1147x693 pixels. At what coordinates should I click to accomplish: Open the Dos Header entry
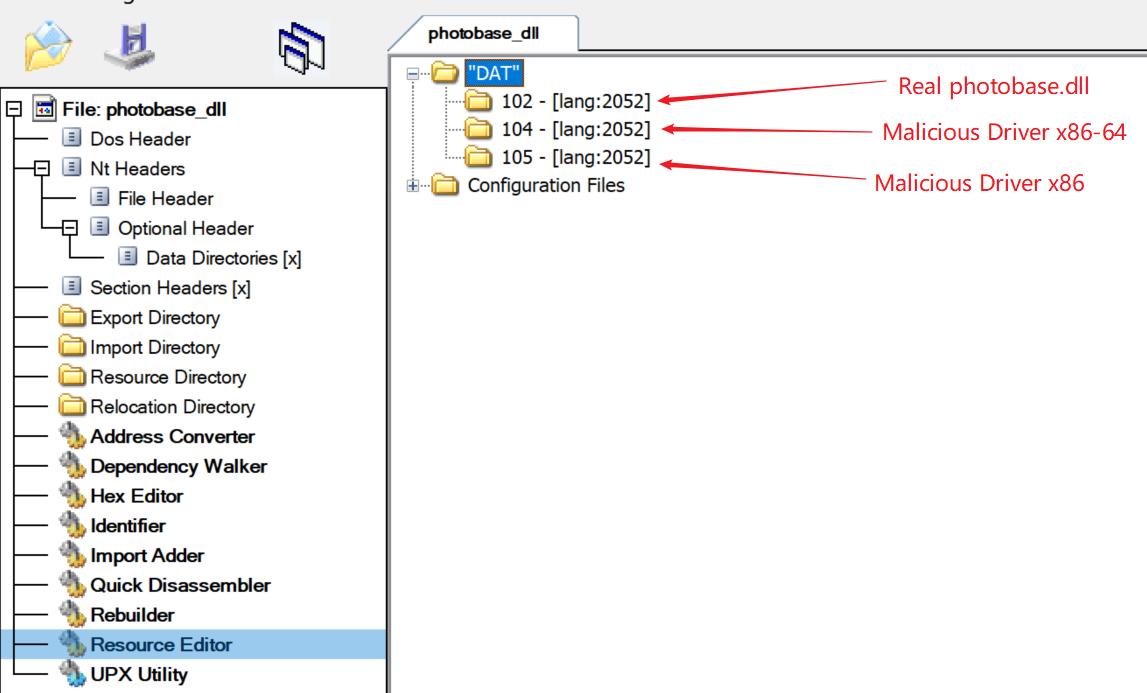pos(140,139)
